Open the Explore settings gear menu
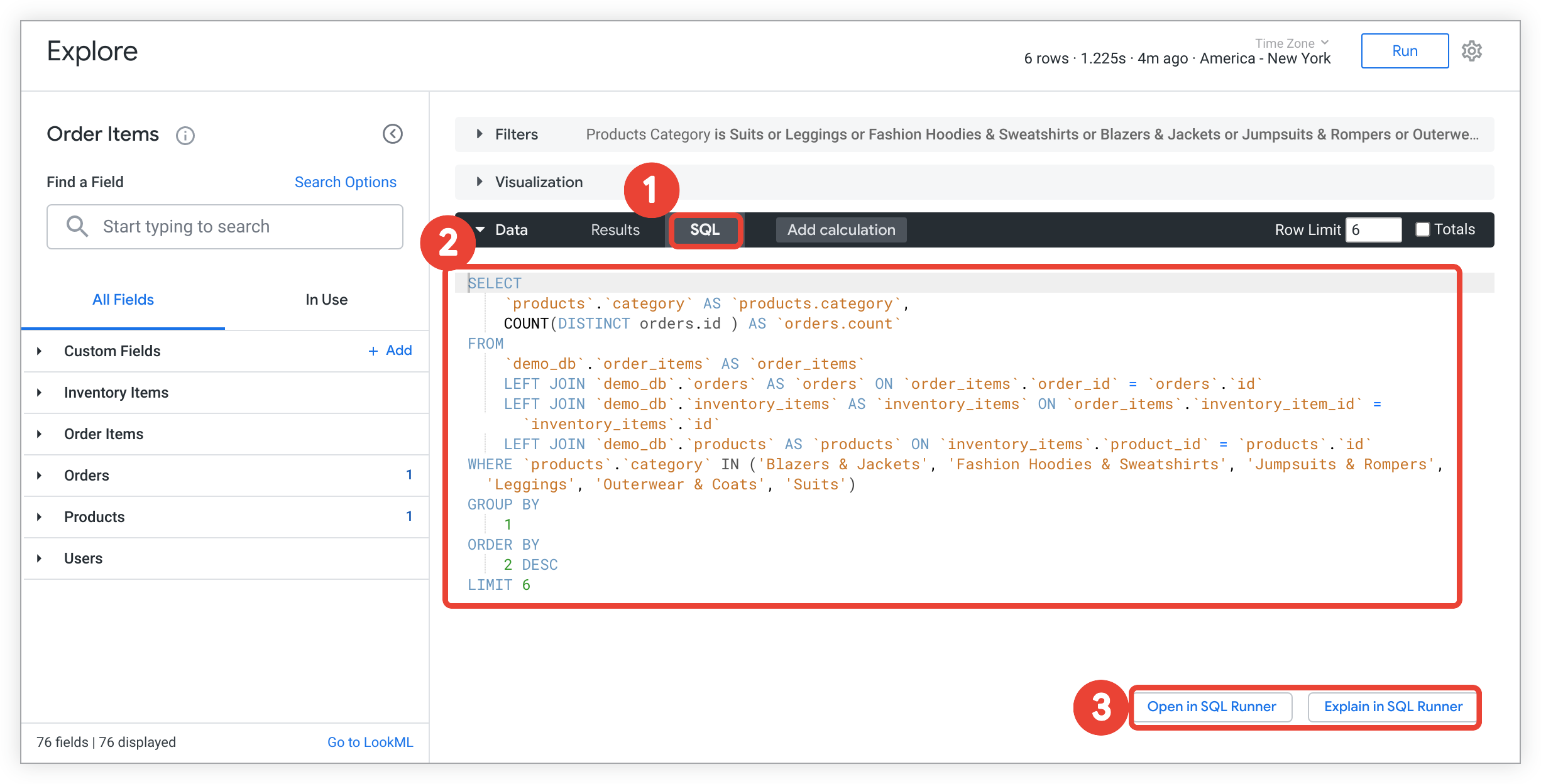This screenshot has height=784, width=1541. click(x=1471, y=51)
